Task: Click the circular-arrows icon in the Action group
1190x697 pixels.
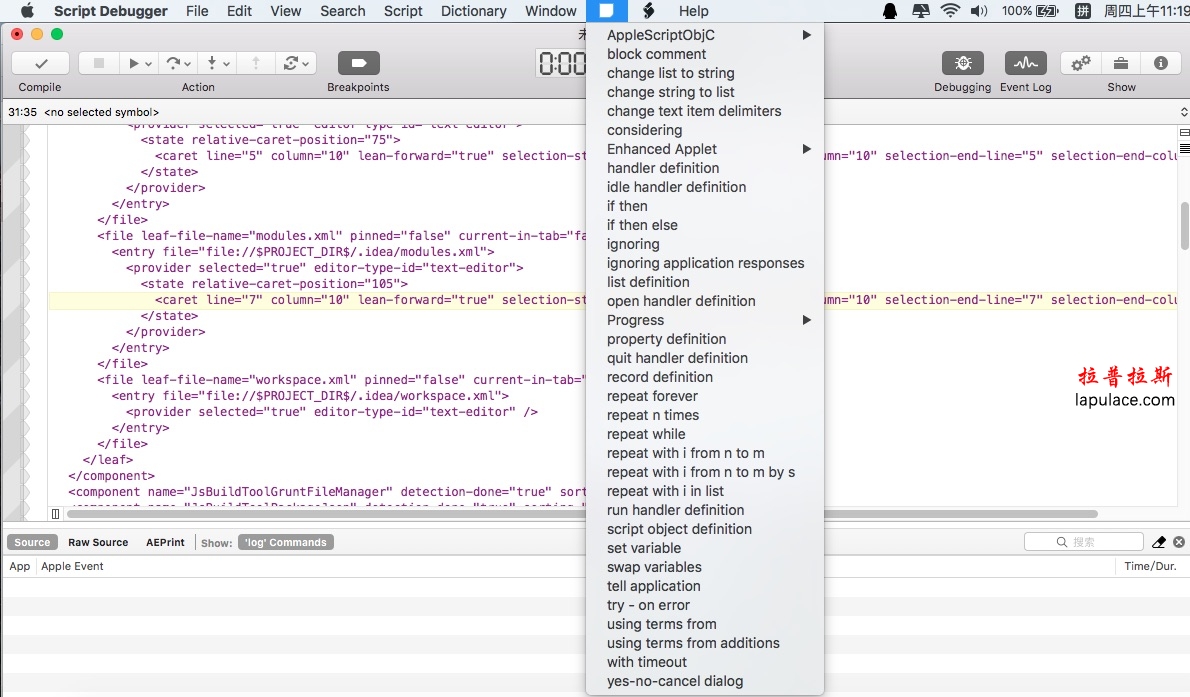Action: tap(290, 63)
